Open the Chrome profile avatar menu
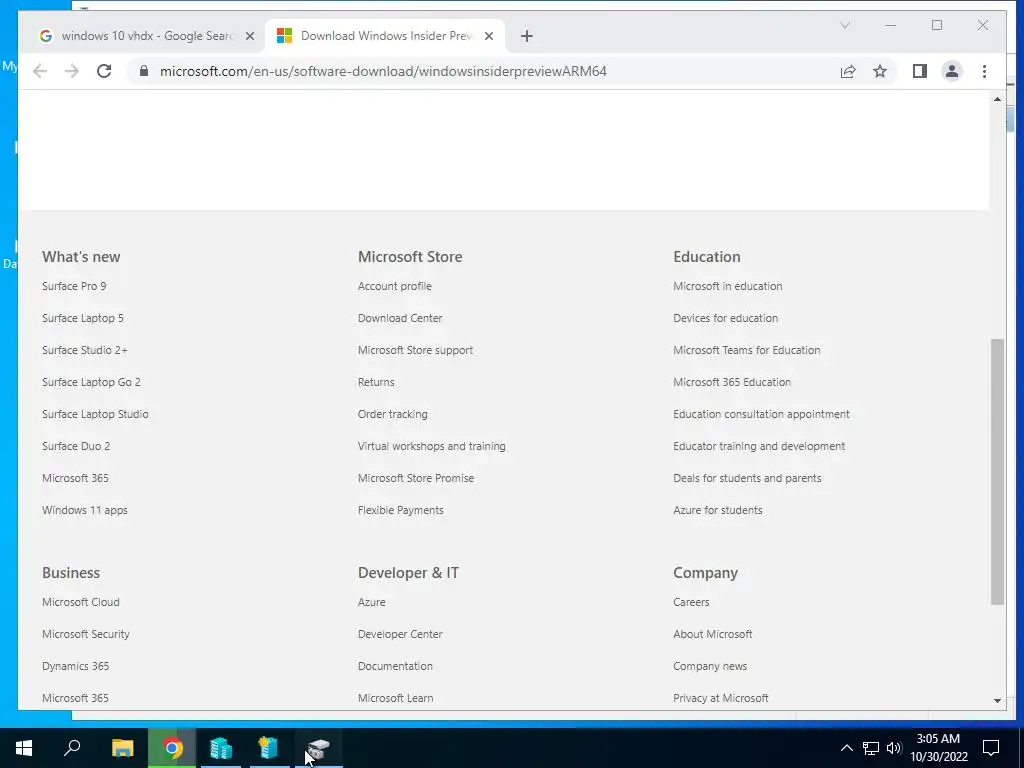 pos(952,71)
